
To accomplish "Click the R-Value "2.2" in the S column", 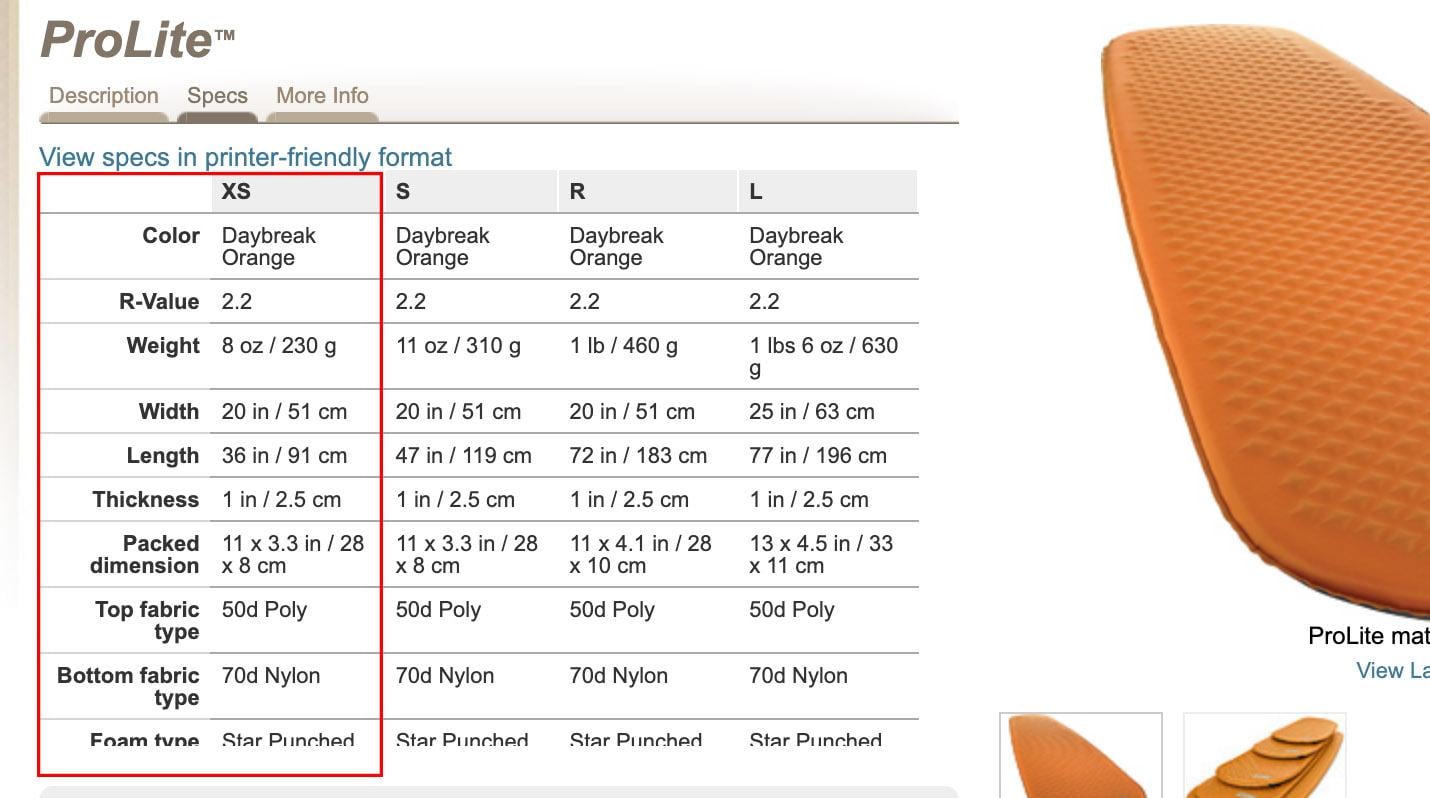I will click(x=411, y=302).
